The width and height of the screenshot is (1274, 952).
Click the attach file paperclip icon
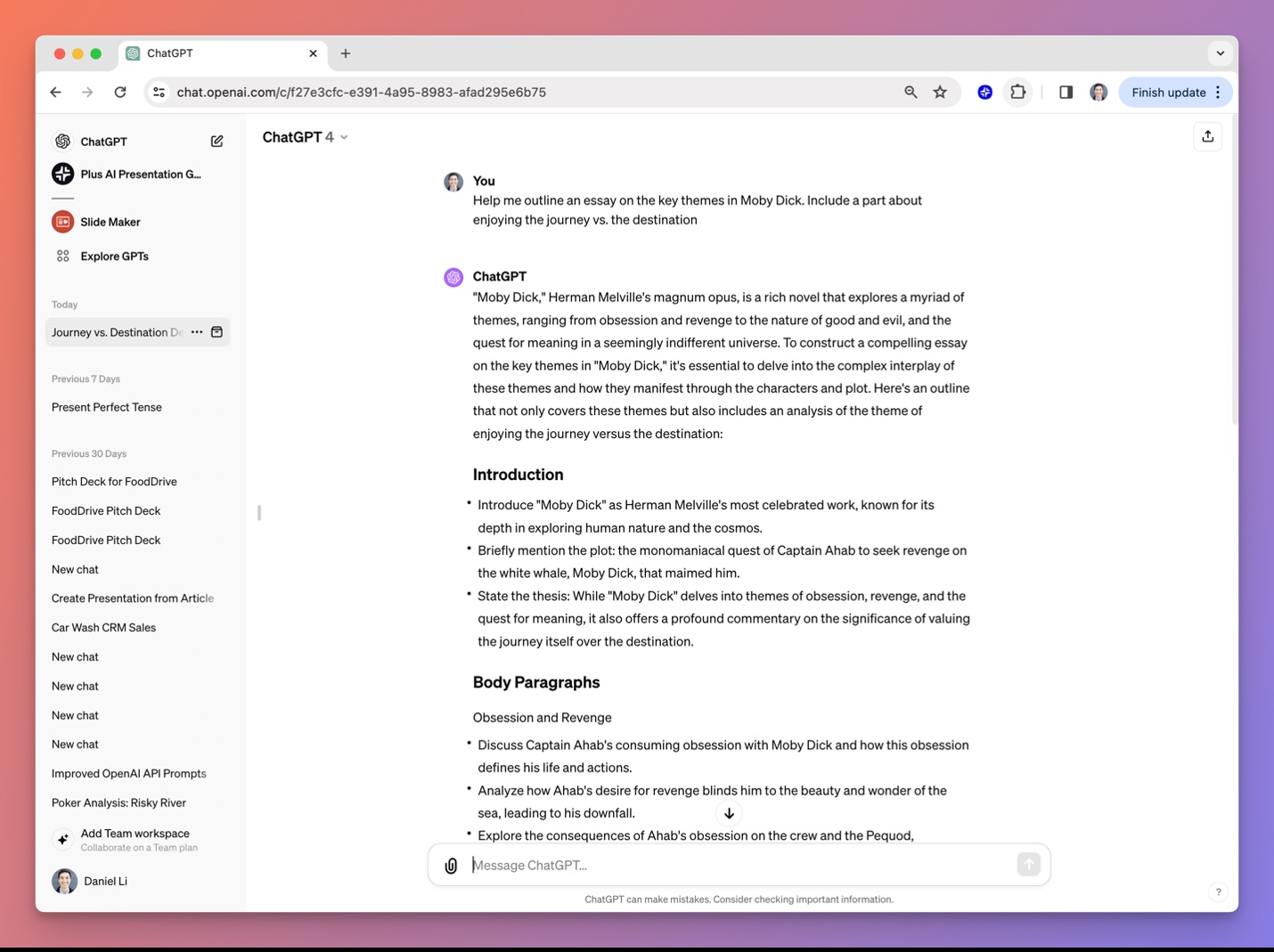[452, 866]
